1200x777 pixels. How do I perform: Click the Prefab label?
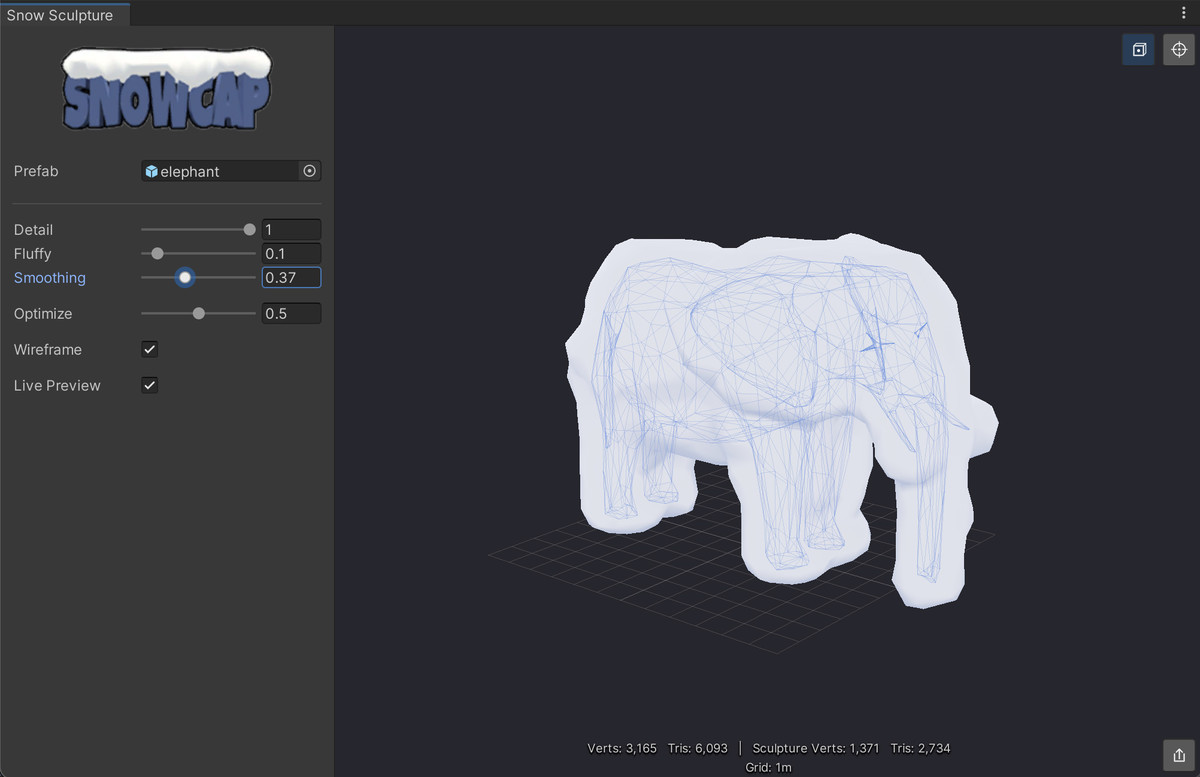coord(36,171)
